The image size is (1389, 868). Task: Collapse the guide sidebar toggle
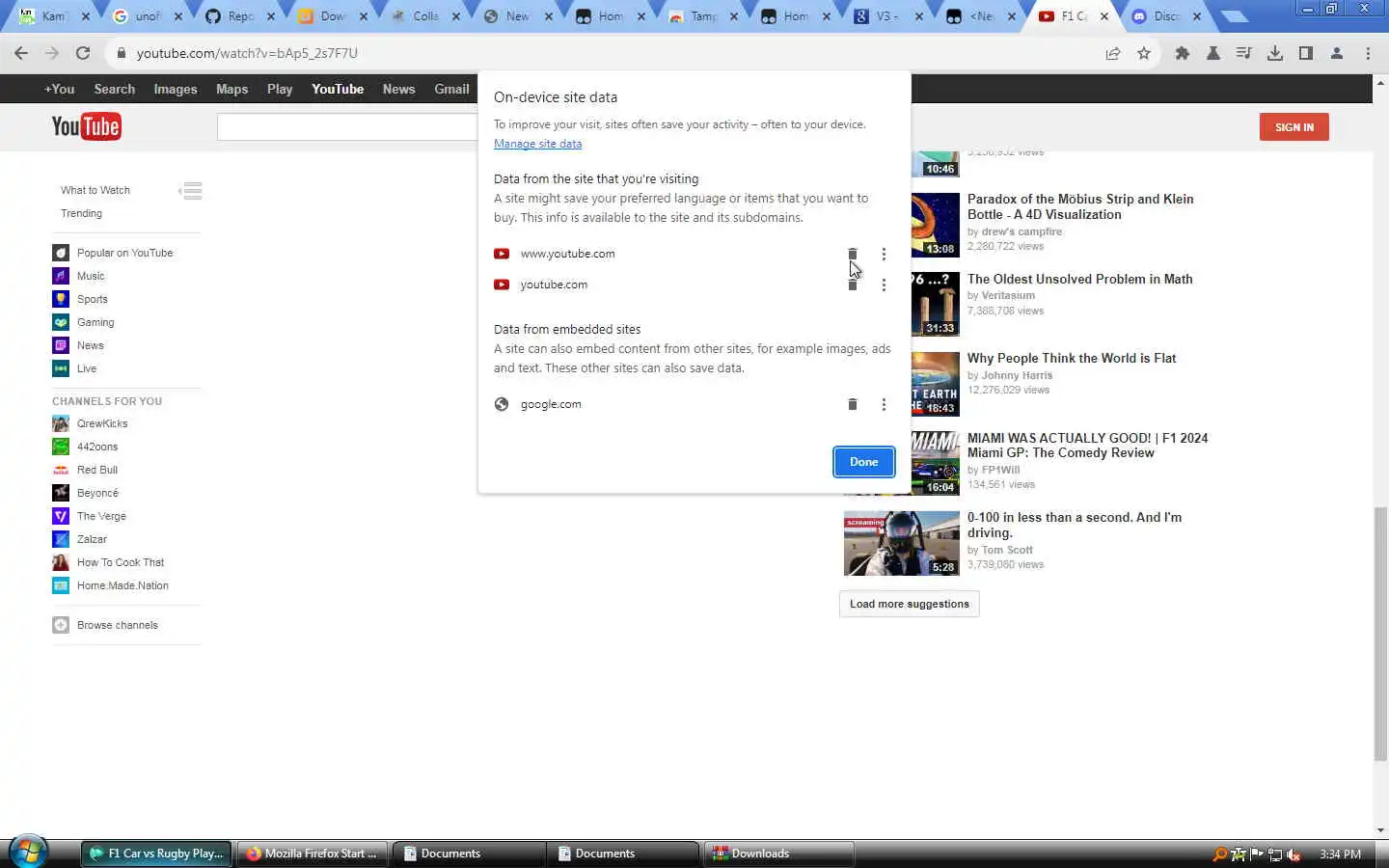coord(191,190)
